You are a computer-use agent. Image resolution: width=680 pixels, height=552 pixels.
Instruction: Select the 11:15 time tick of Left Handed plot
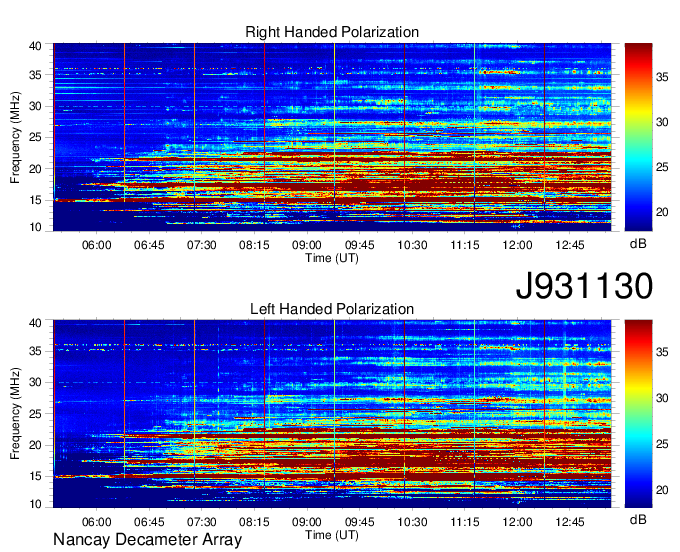point(464,522)
